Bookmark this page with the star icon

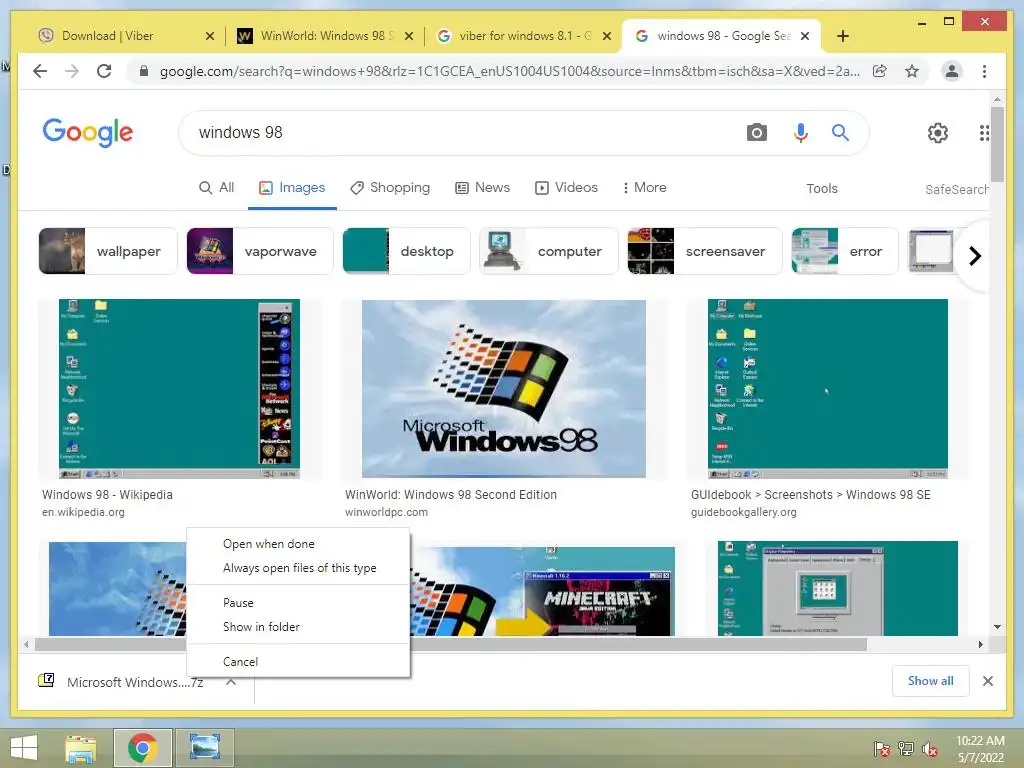[x=912, y=71]
